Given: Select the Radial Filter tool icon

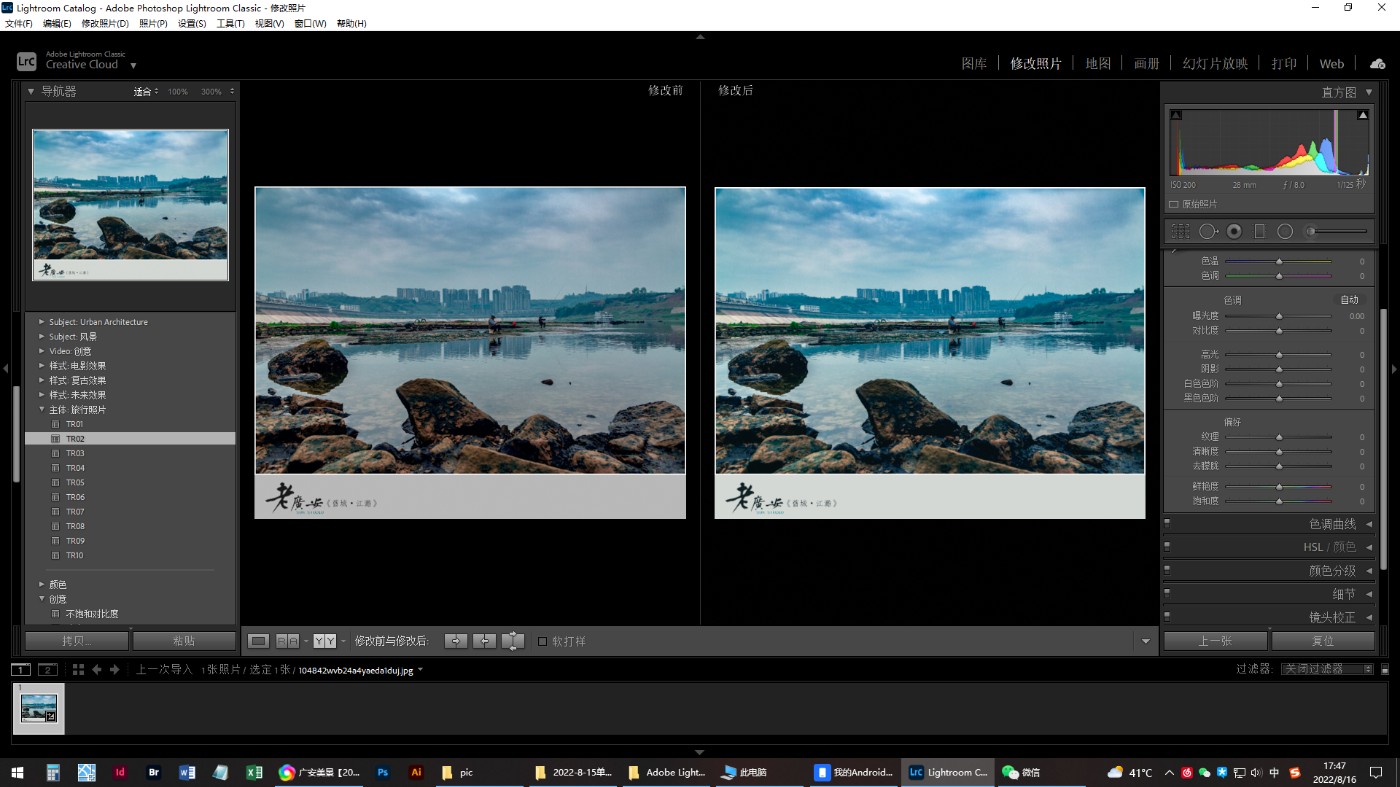Looking at the screenshot, I should 1285,231.
